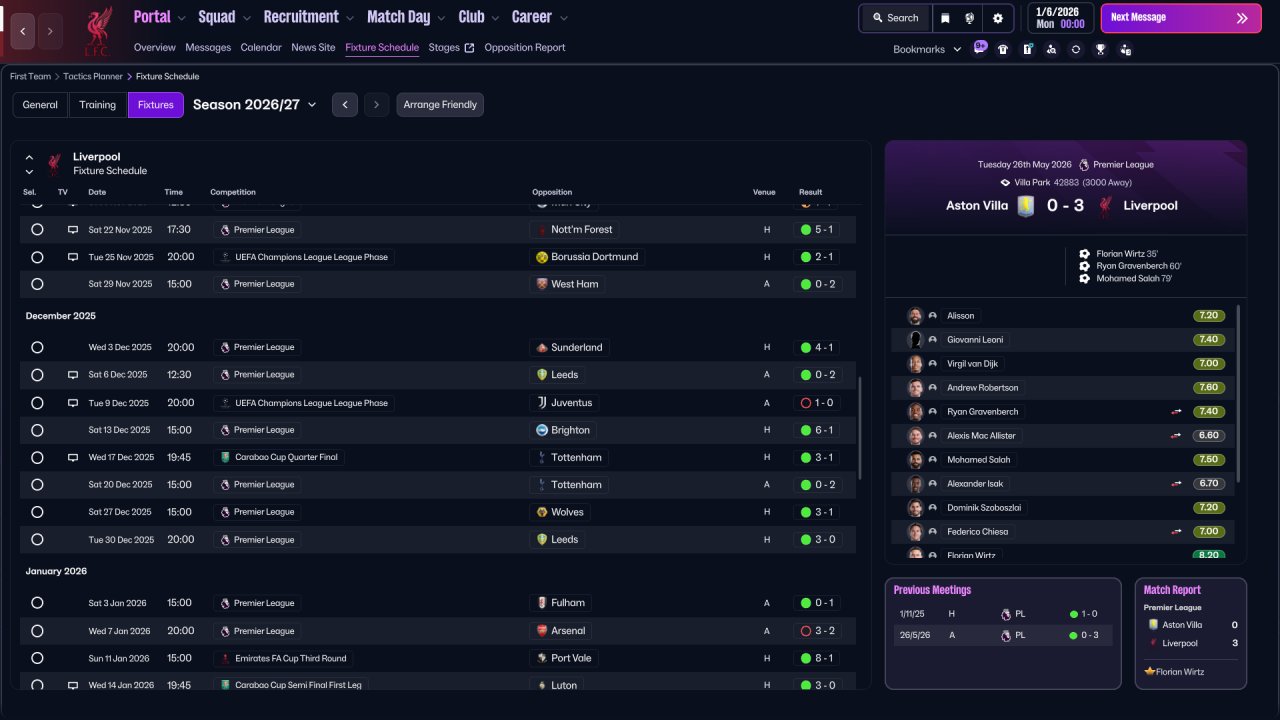Click the fixture list vertical scrollbar
The image size is (1280, 720).
pyautogui.click(x=859, y=427)
